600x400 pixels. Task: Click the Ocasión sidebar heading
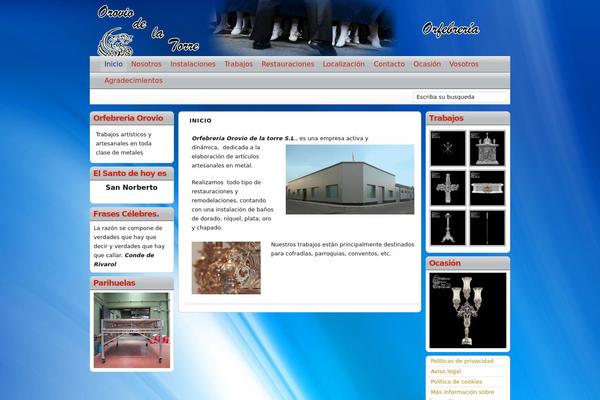[x=445, y=263]
